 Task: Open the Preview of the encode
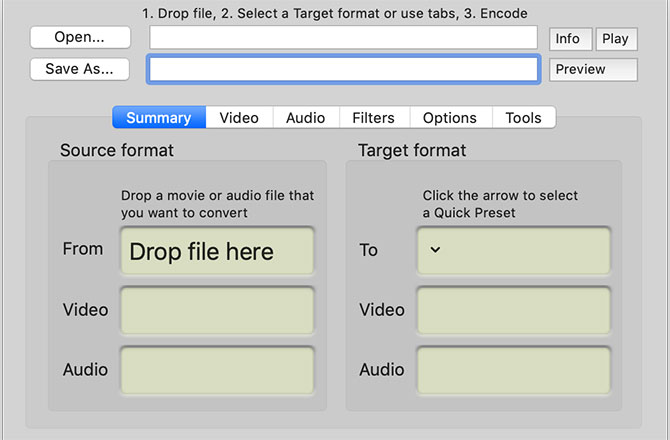(593, 69)
